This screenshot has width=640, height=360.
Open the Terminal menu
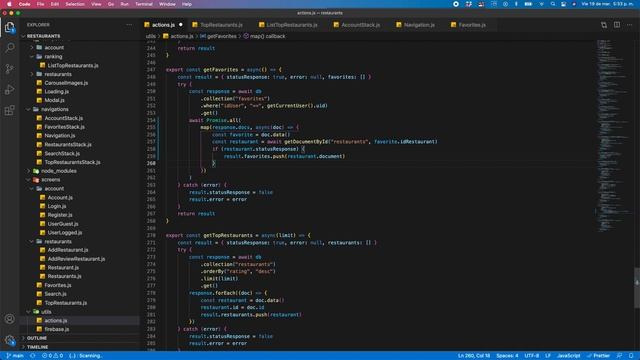[x=144, y=4]
